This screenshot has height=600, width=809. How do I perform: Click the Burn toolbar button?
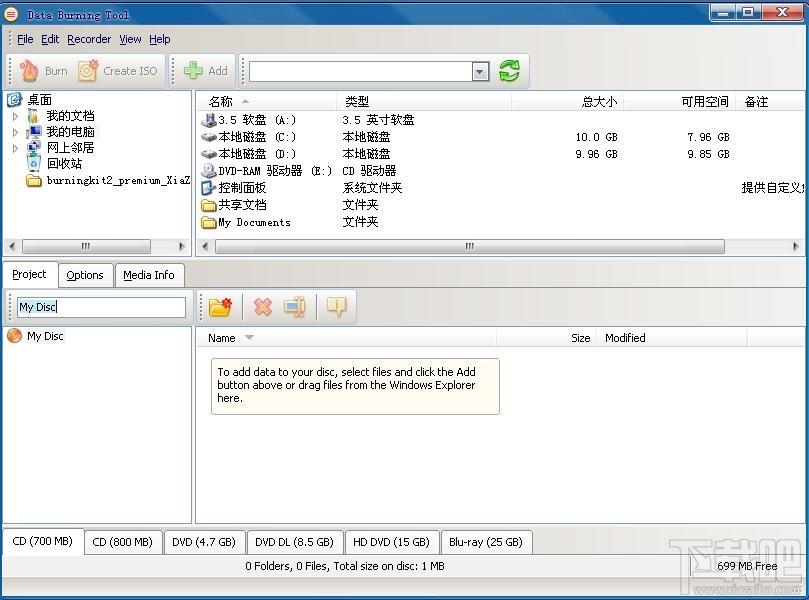[43, 71]
